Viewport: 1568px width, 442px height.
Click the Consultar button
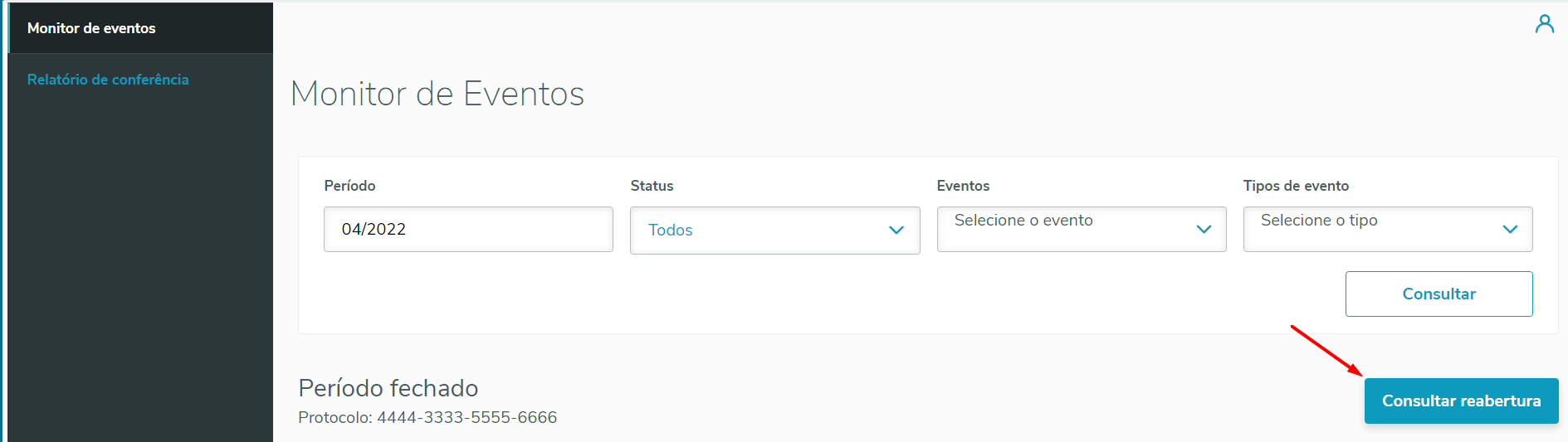click(x=1439, y=294)
